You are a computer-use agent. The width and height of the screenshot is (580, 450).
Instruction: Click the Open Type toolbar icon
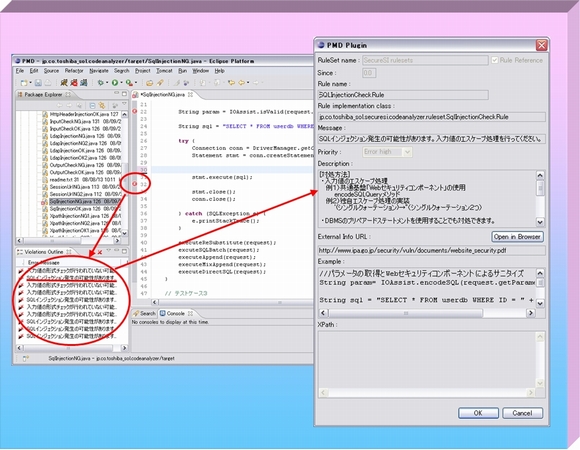coord(149,83)
